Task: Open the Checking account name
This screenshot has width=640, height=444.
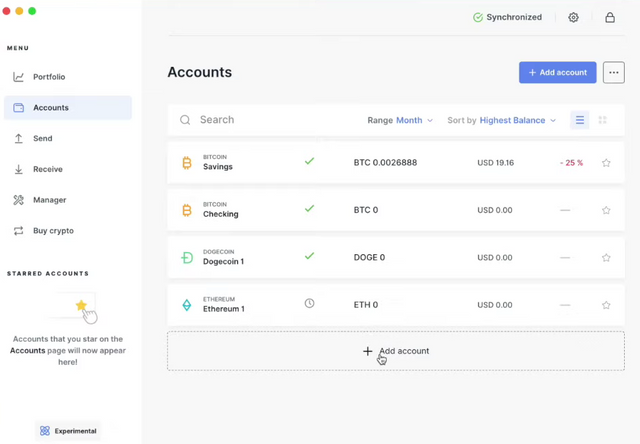Action: pos(220,214)
